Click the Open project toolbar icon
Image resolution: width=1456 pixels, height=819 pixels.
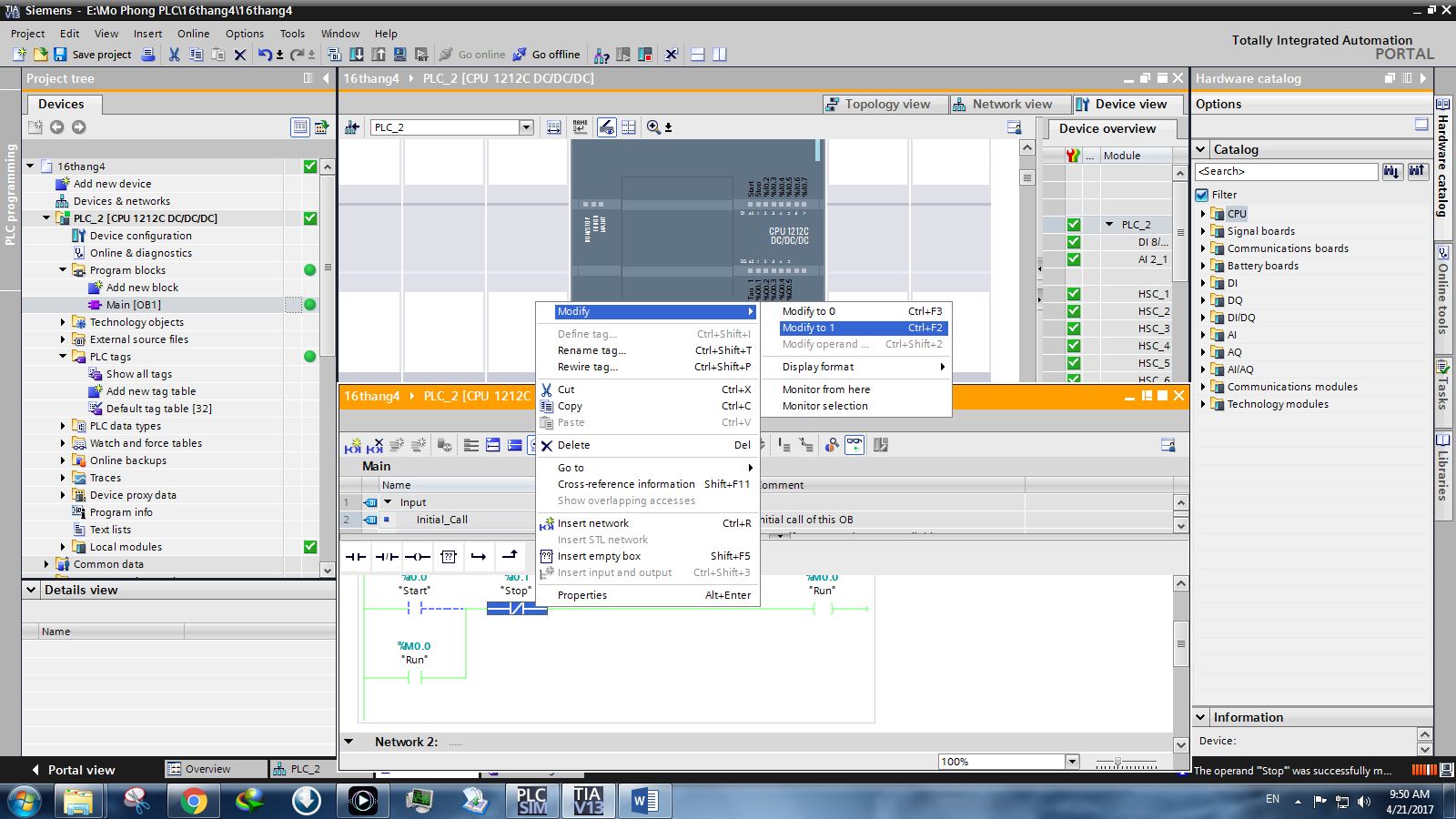coord(40,55)
